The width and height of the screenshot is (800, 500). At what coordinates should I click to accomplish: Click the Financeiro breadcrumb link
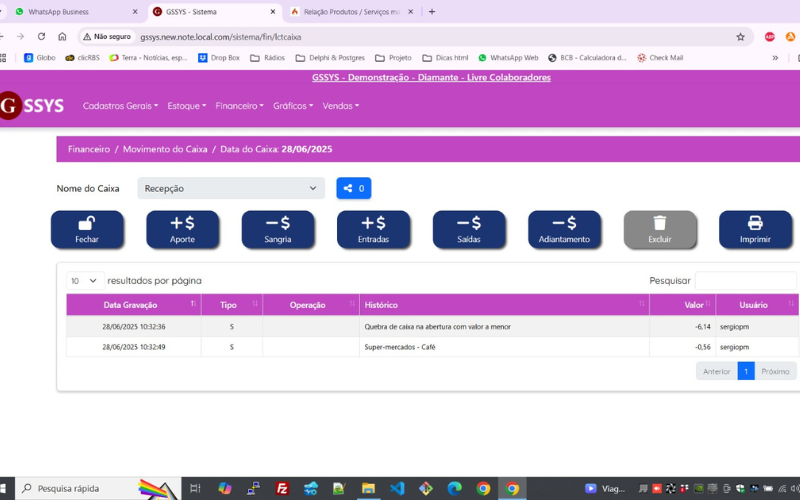89,149
